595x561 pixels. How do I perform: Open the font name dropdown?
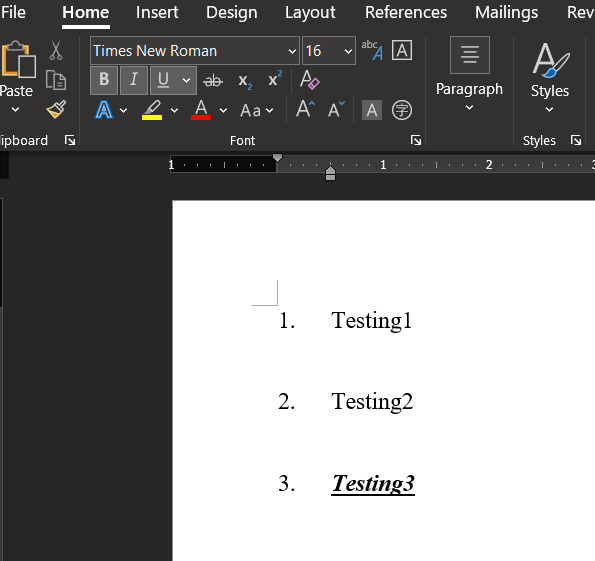click(x=292, y=51)
